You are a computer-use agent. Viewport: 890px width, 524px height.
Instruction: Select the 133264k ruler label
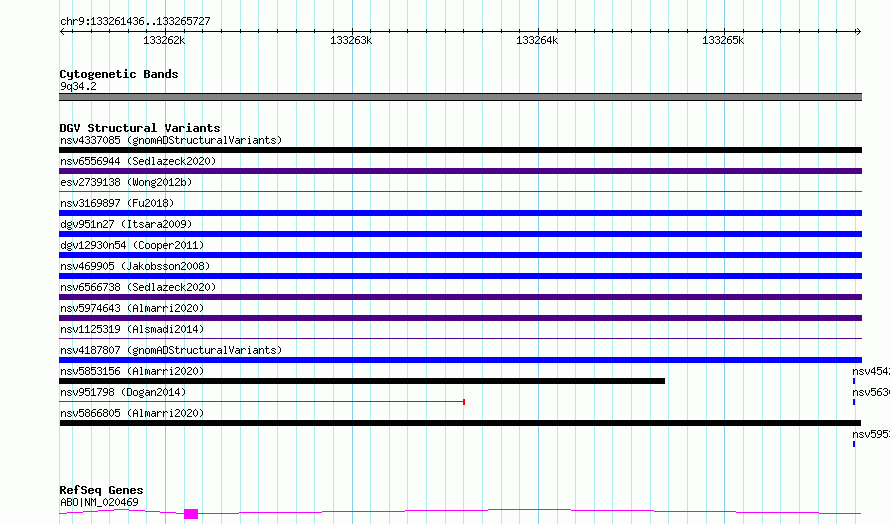tap(537, 40)
